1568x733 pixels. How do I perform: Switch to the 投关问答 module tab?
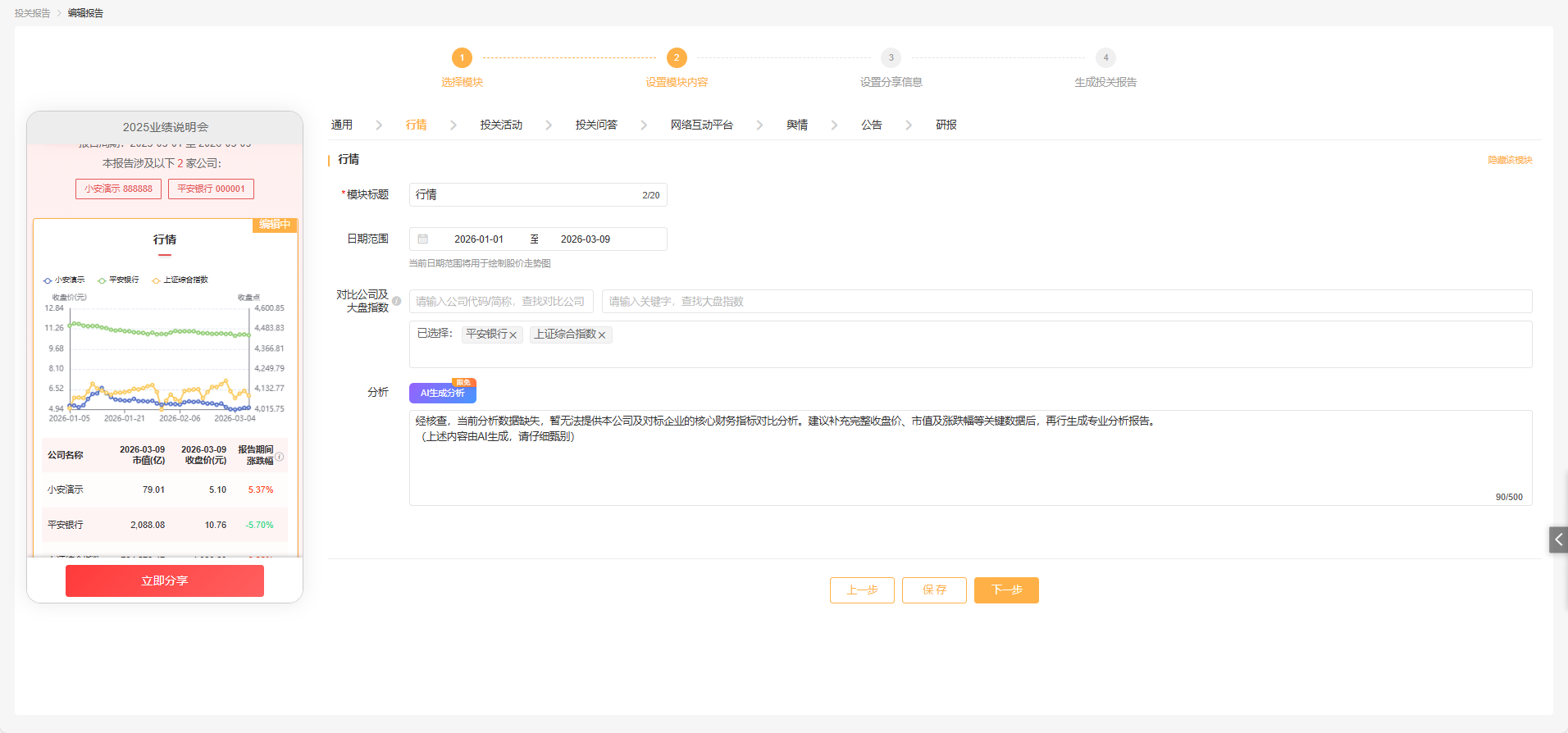[596, 125]
